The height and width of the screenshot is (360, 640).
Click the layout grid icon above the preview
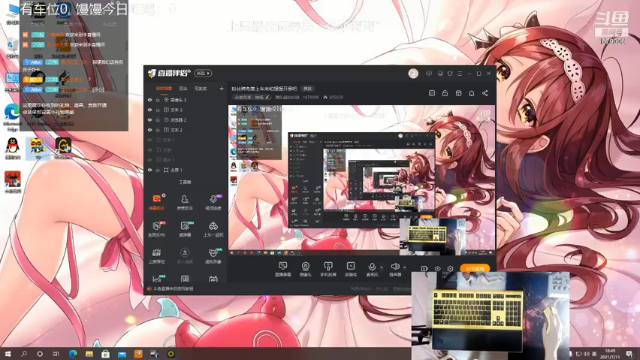click(458, 93)
